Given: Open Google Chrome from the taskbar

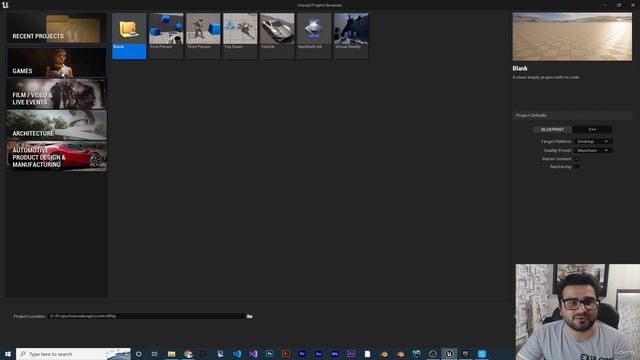Looking at the screenshot, I should (188, 354).
